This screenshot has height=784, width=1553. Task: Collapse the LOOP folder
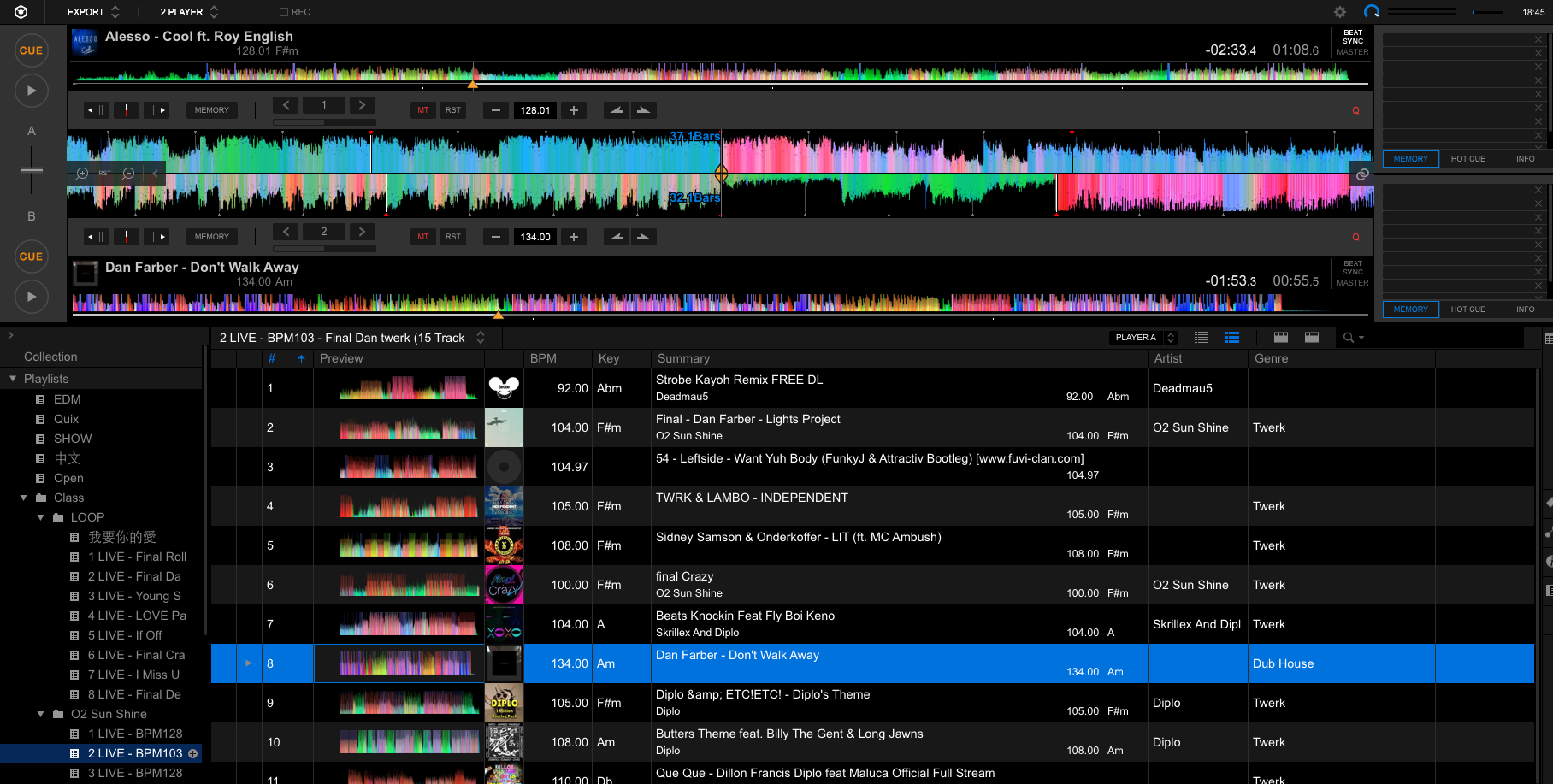[x=41, y=517]
